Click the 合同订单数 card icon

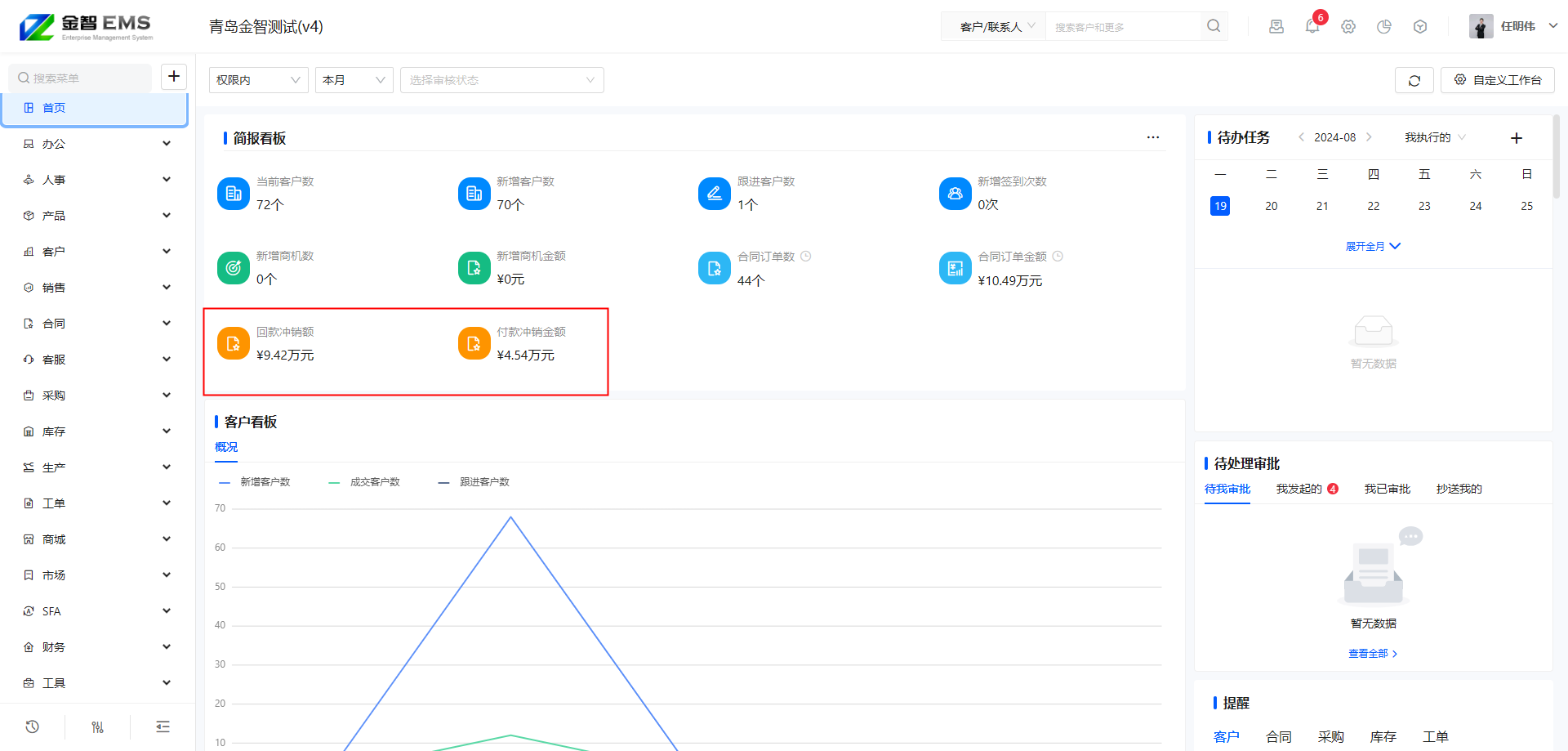tap(715, 268)
